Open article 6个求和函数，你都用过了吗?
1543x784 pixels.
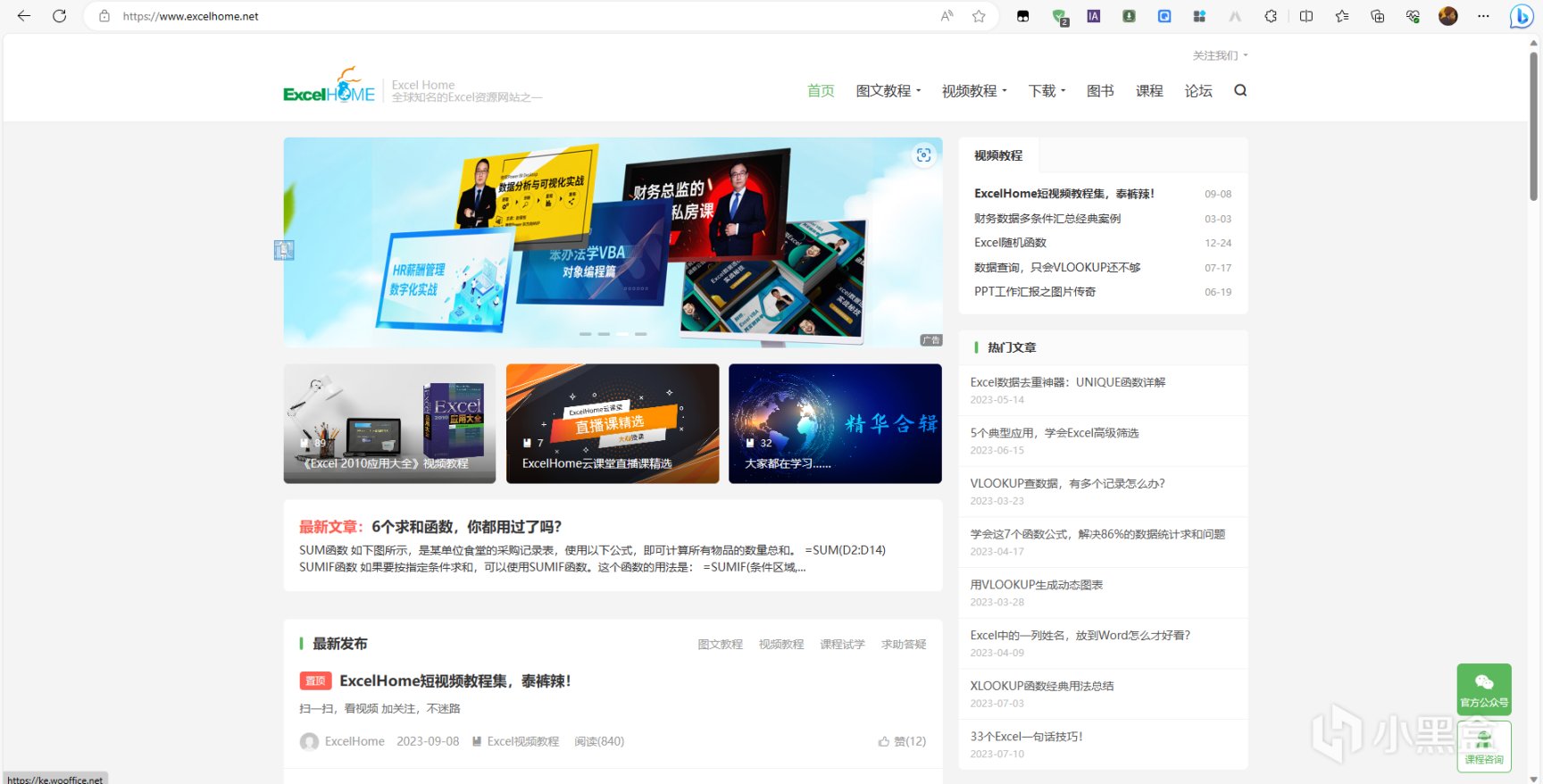(466, 527)
